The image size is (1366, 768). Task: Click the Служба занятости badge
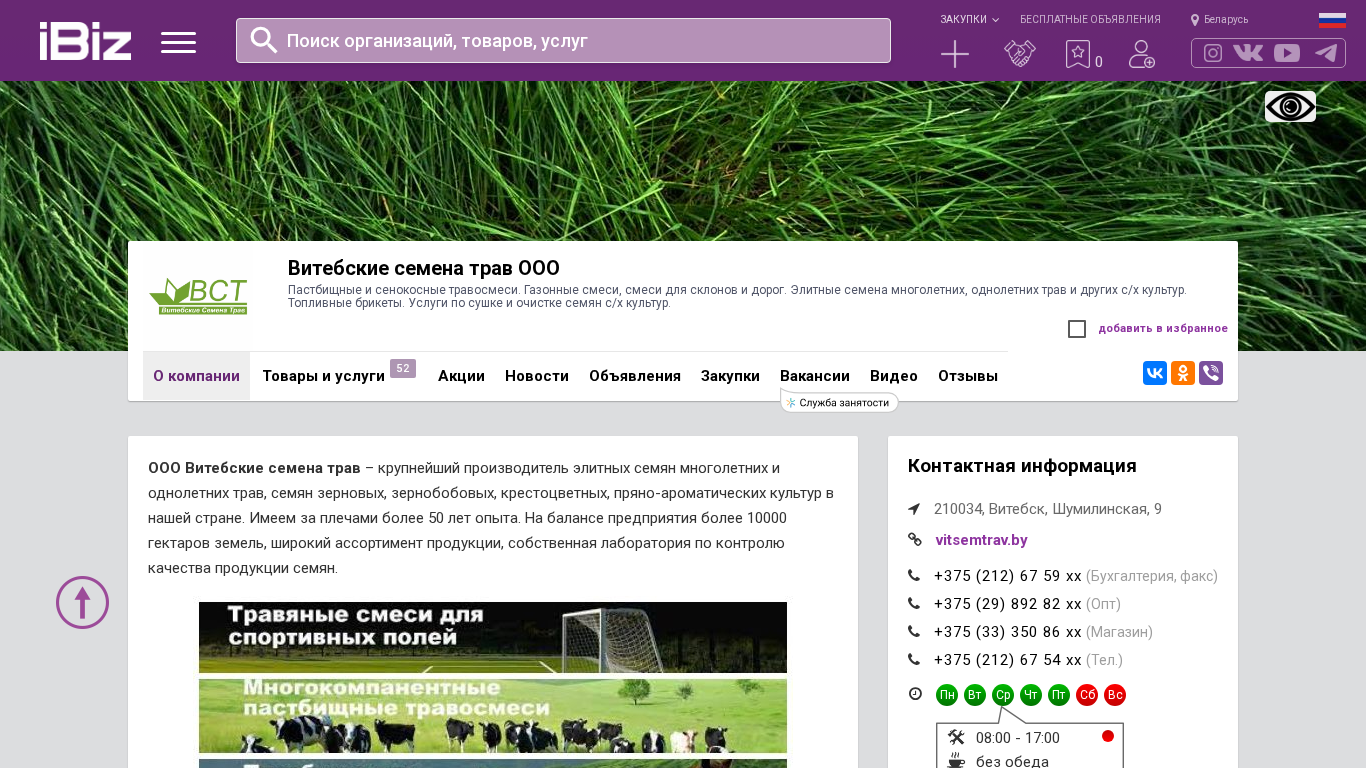pyautogui.click(x=839, y=402)
